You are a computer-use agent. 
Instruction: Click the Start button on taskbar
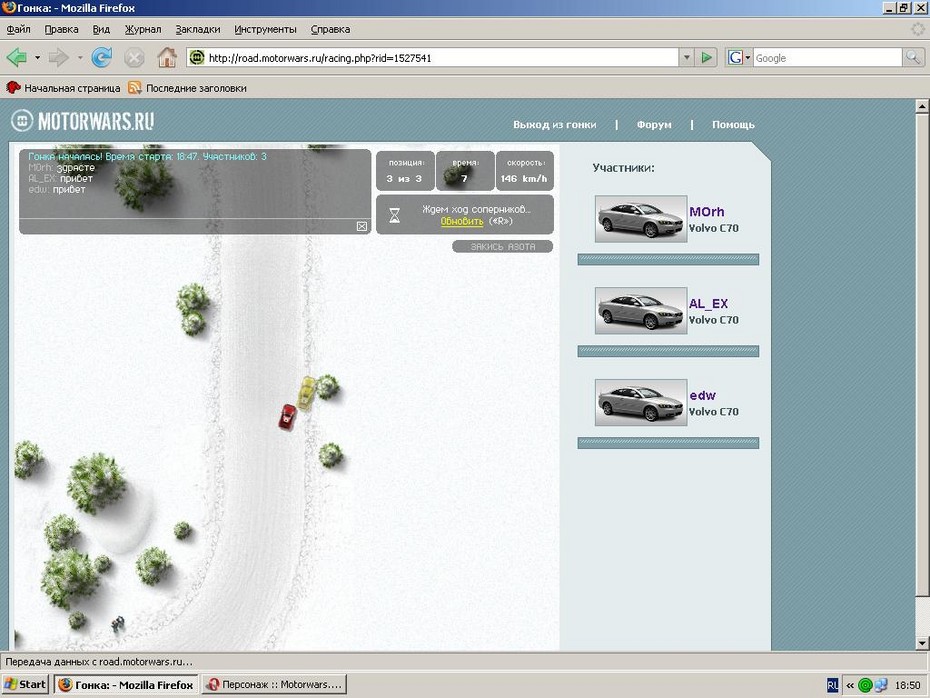25,684
